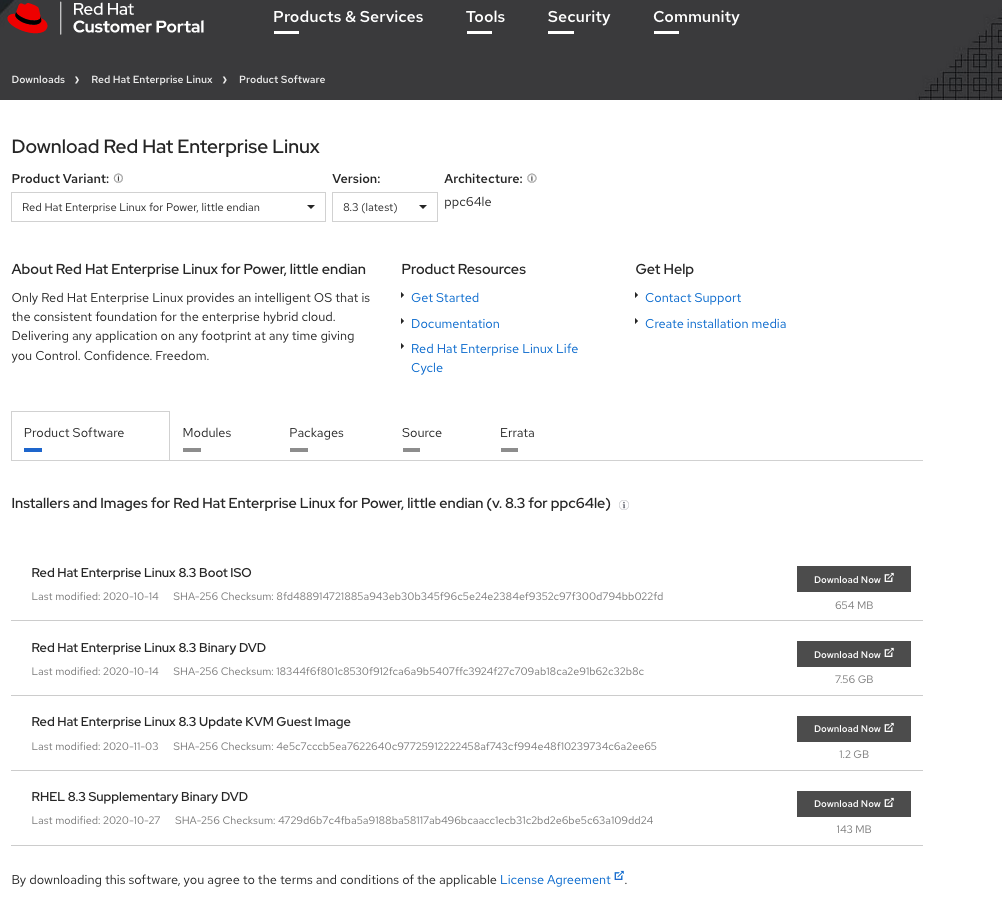Click the Red Hat fedora logo
This screenshot has width=1002, height=912.
(x=27, y=17)
